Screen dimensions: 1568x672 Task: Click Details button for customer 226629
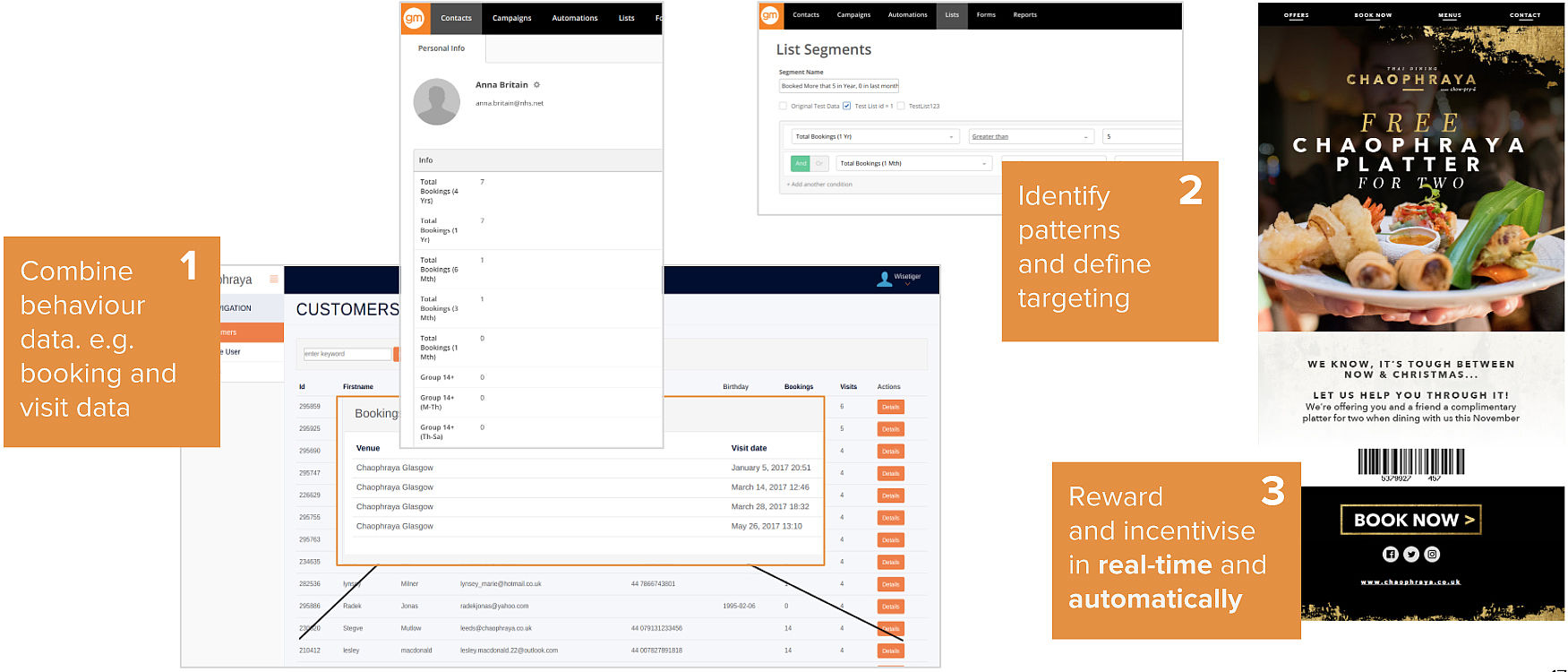(890, 495)
